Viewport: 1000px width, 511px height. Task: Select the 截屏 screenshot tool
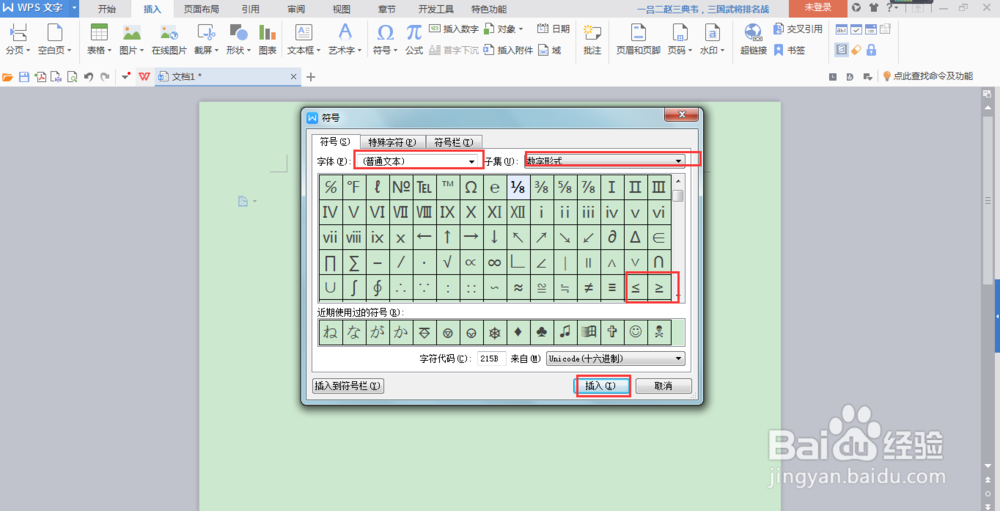pyautogui.click(x=206, y=40)
